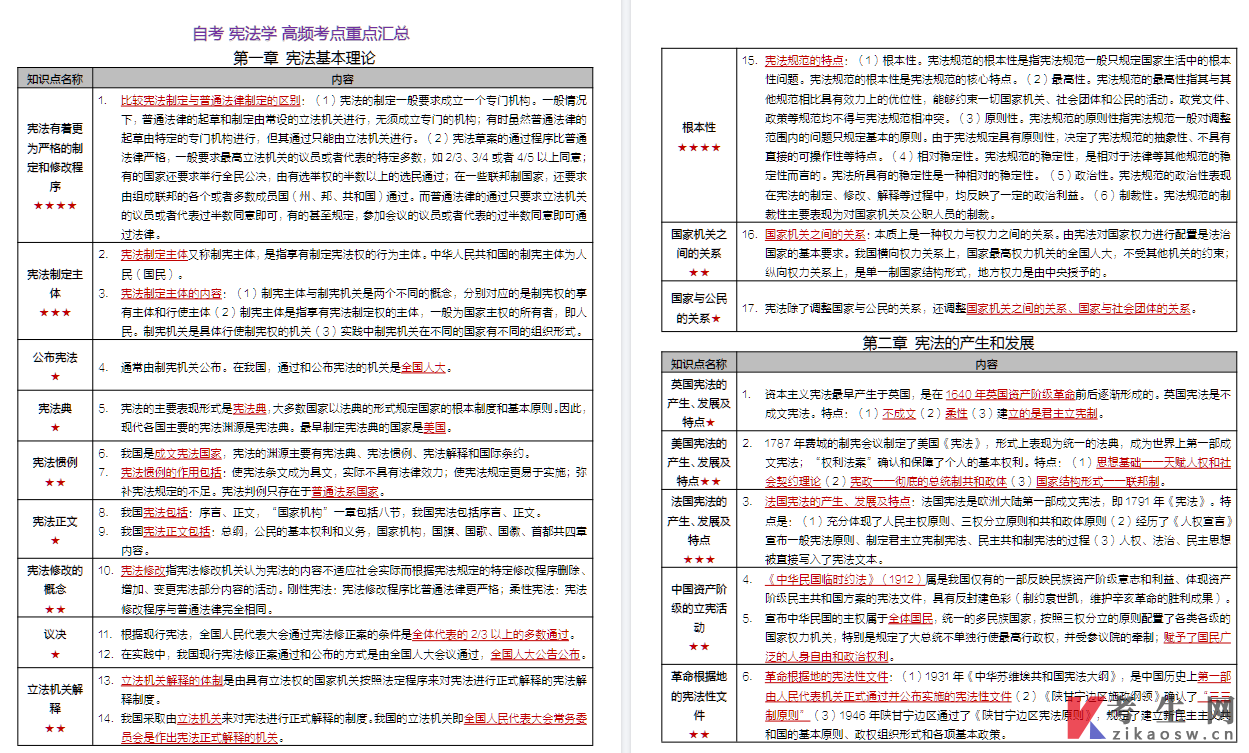Click the three stars under 宪法制定主体

click(x=55, y=312)
